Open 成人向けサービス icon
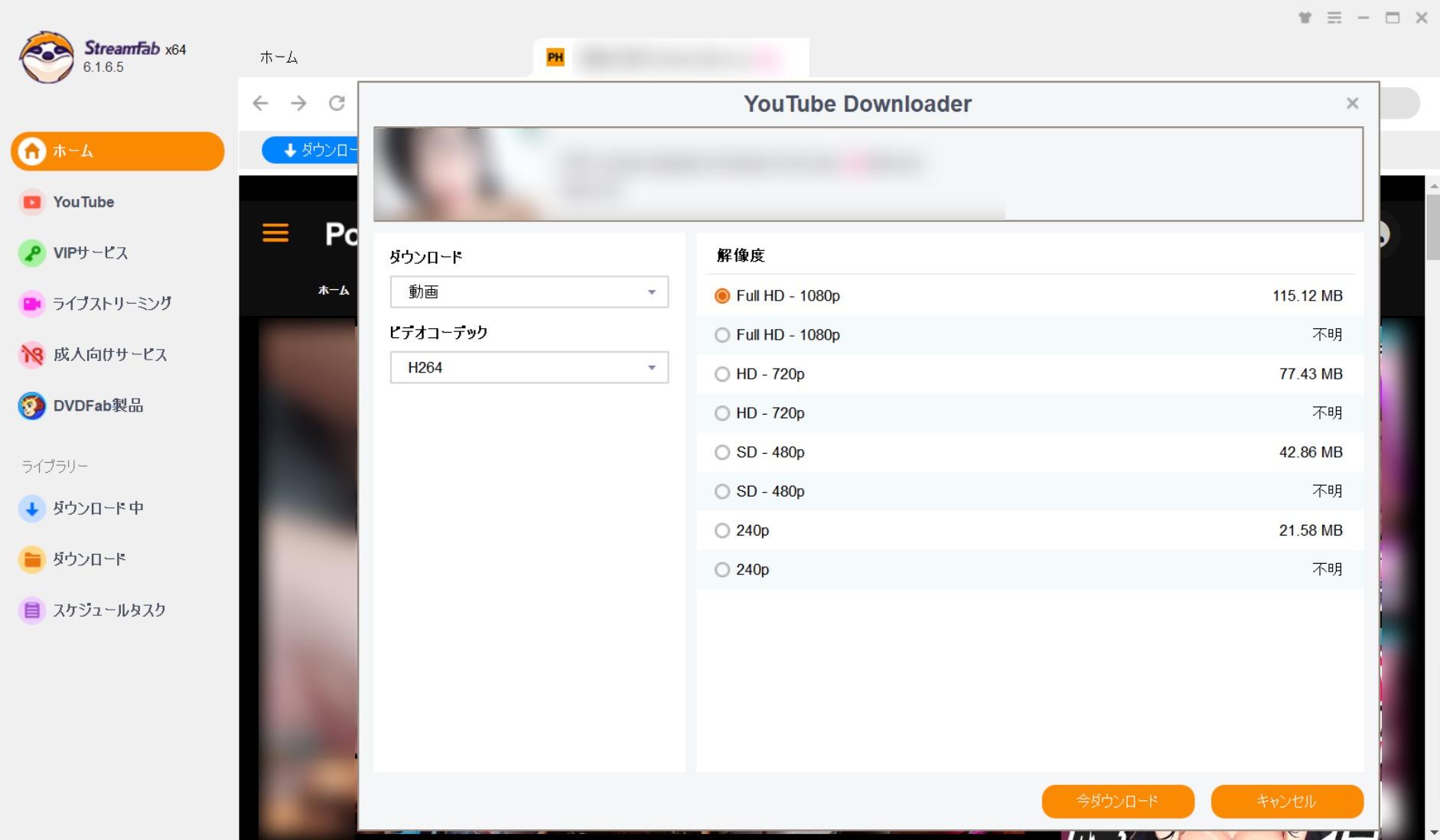 [x=32, y=355]
